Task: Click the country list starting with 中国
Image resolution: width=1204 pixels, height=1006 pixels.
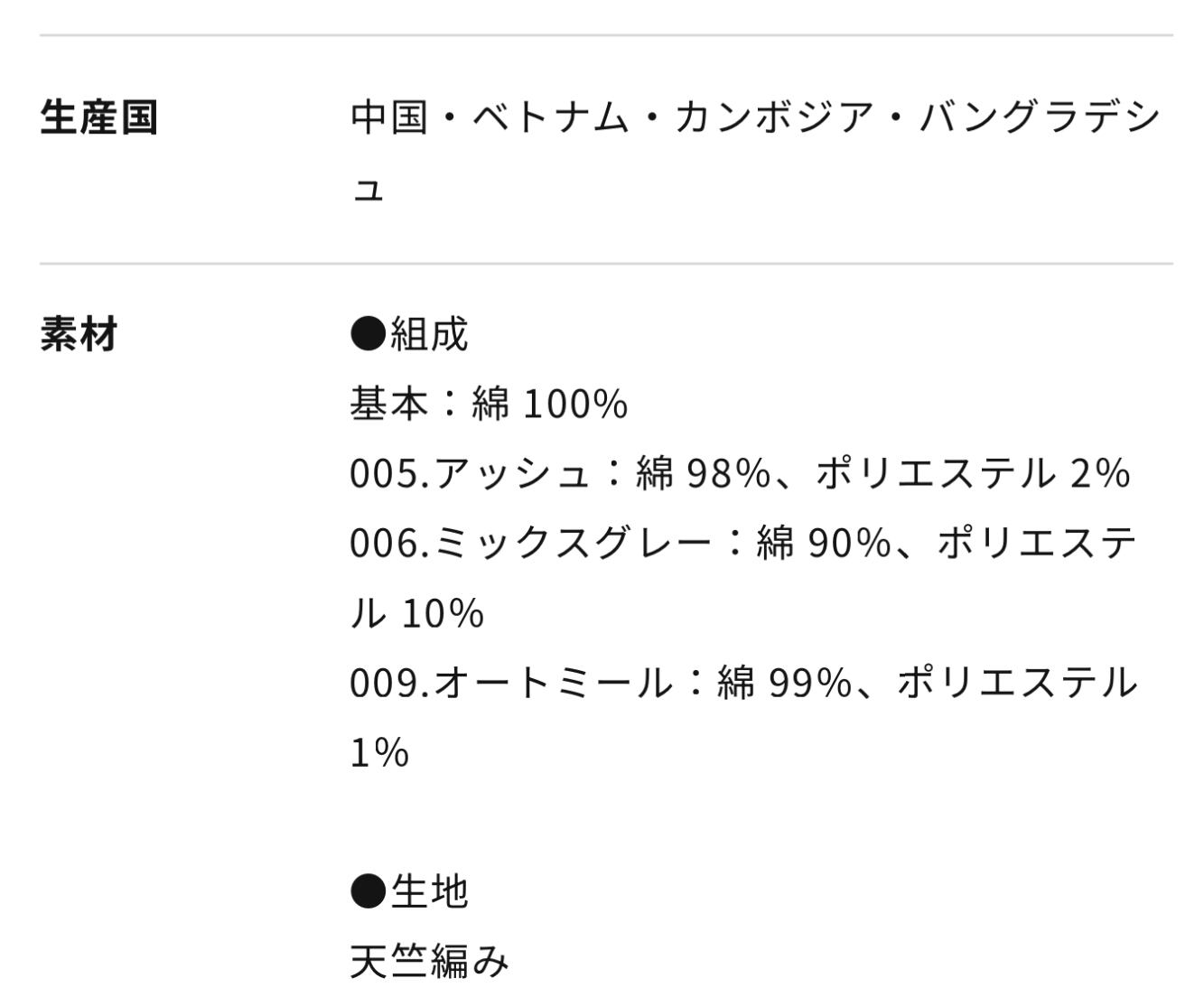Action: [x=755, y=119]
